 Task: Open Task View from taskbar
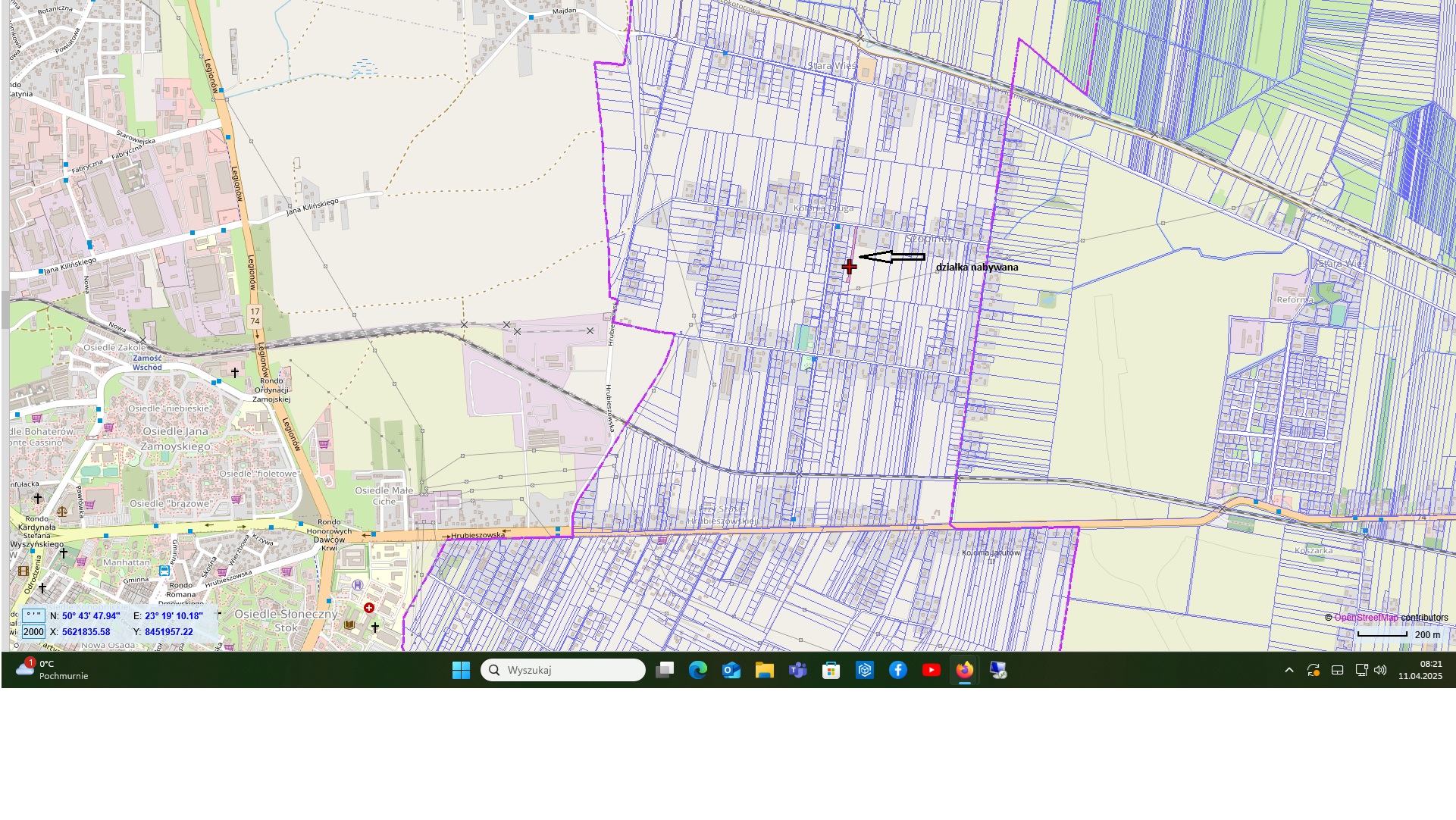point(665,670)
